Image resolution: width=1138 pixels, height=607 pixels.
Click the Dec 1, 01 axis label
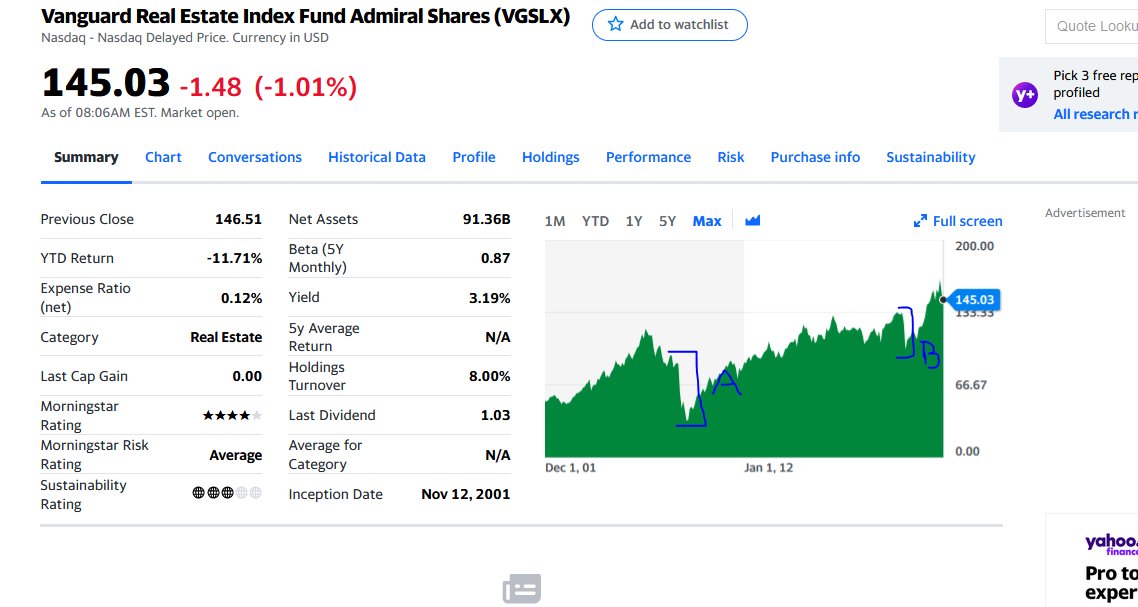coord(570,468)
